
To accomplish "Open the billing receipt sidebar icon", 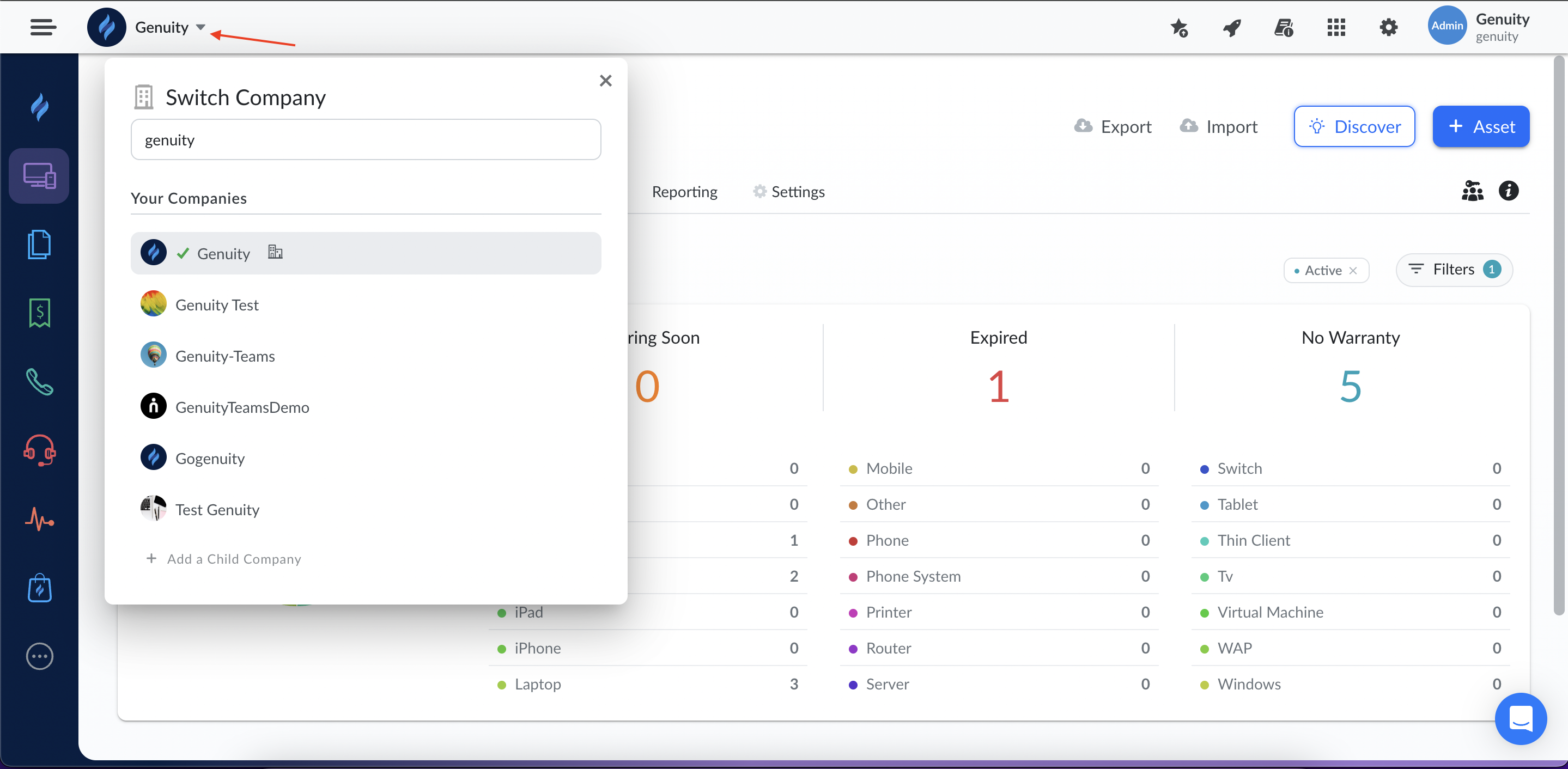I will (40, 313).
